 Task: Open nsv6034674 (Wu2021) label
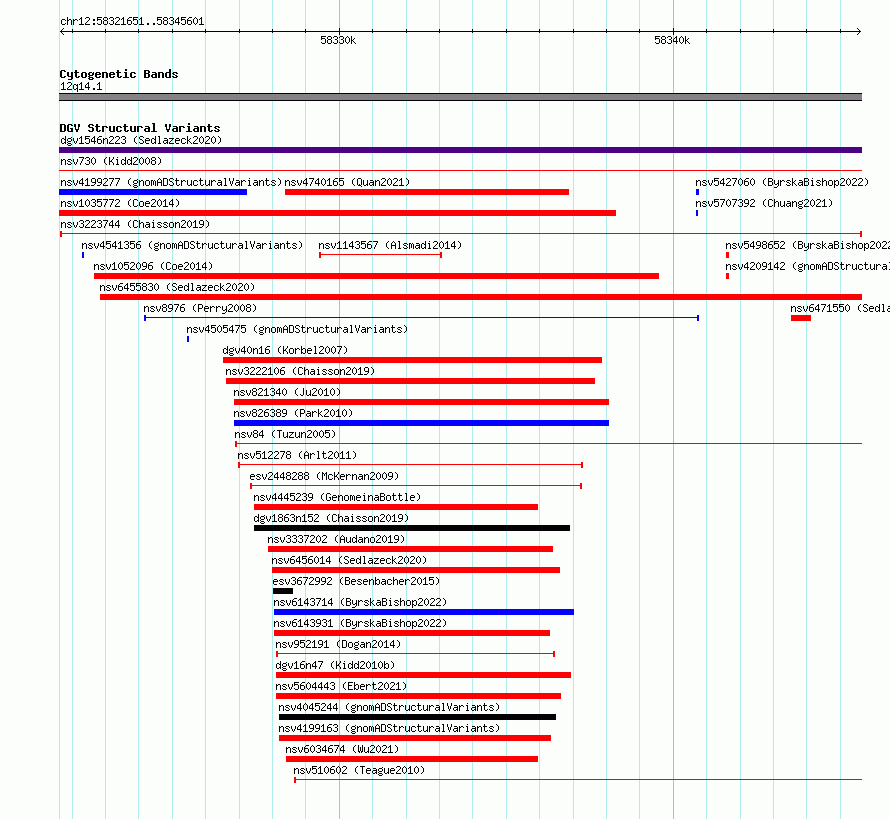tap(342, 749)
